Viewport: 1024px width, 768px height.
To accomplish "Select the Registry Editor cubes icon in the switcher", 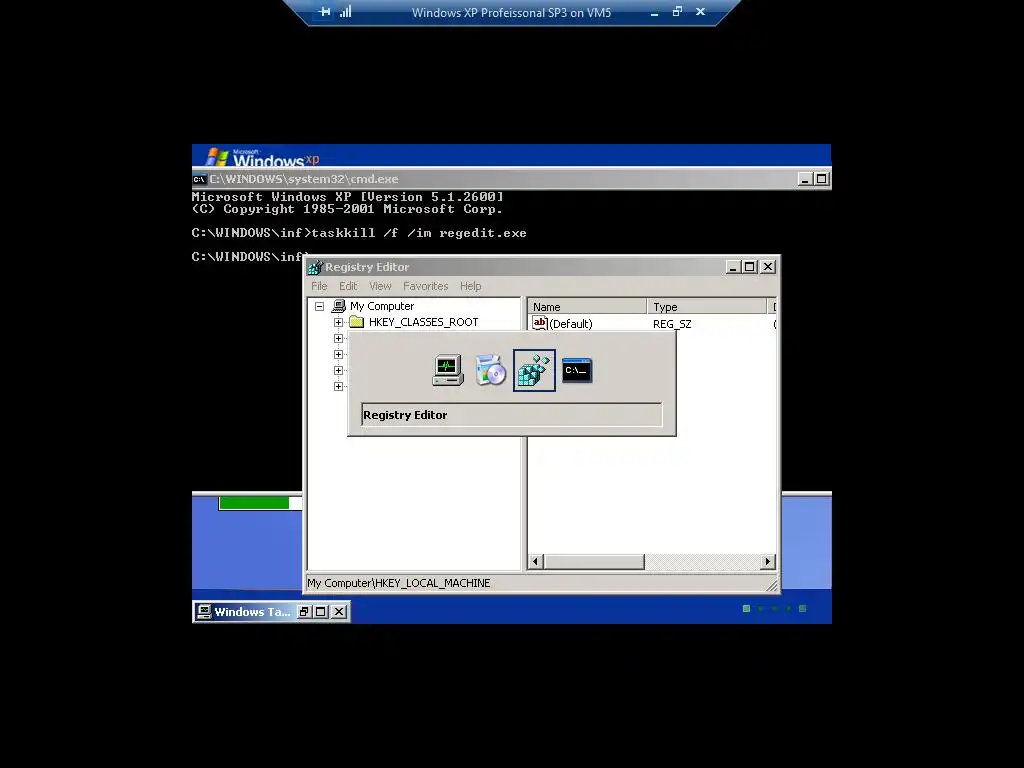I will point(534,370).
